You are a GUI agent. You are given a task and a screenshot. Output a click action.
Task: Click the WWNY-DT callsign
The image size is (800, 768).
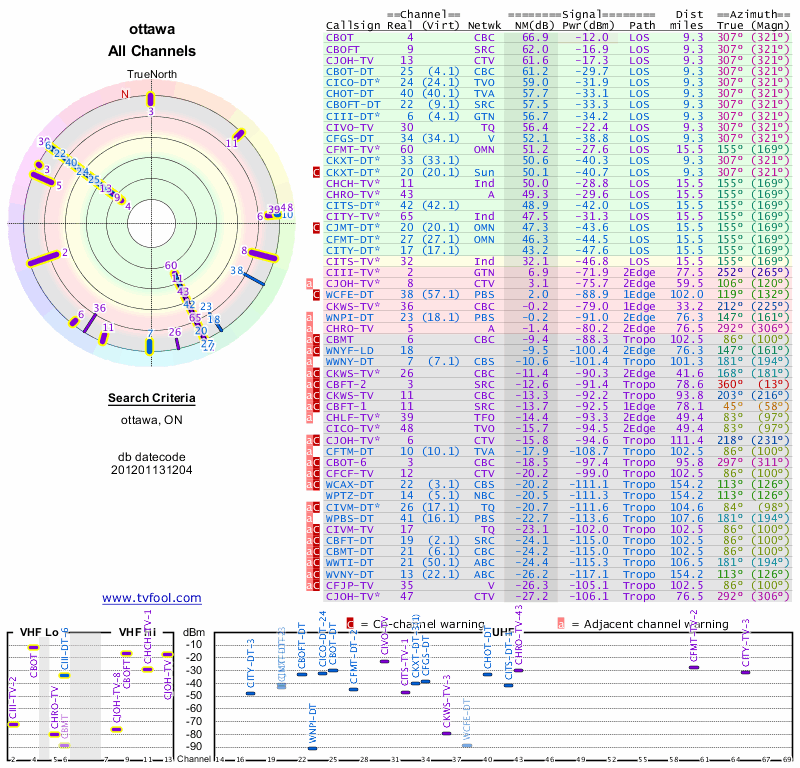[350, 362]
